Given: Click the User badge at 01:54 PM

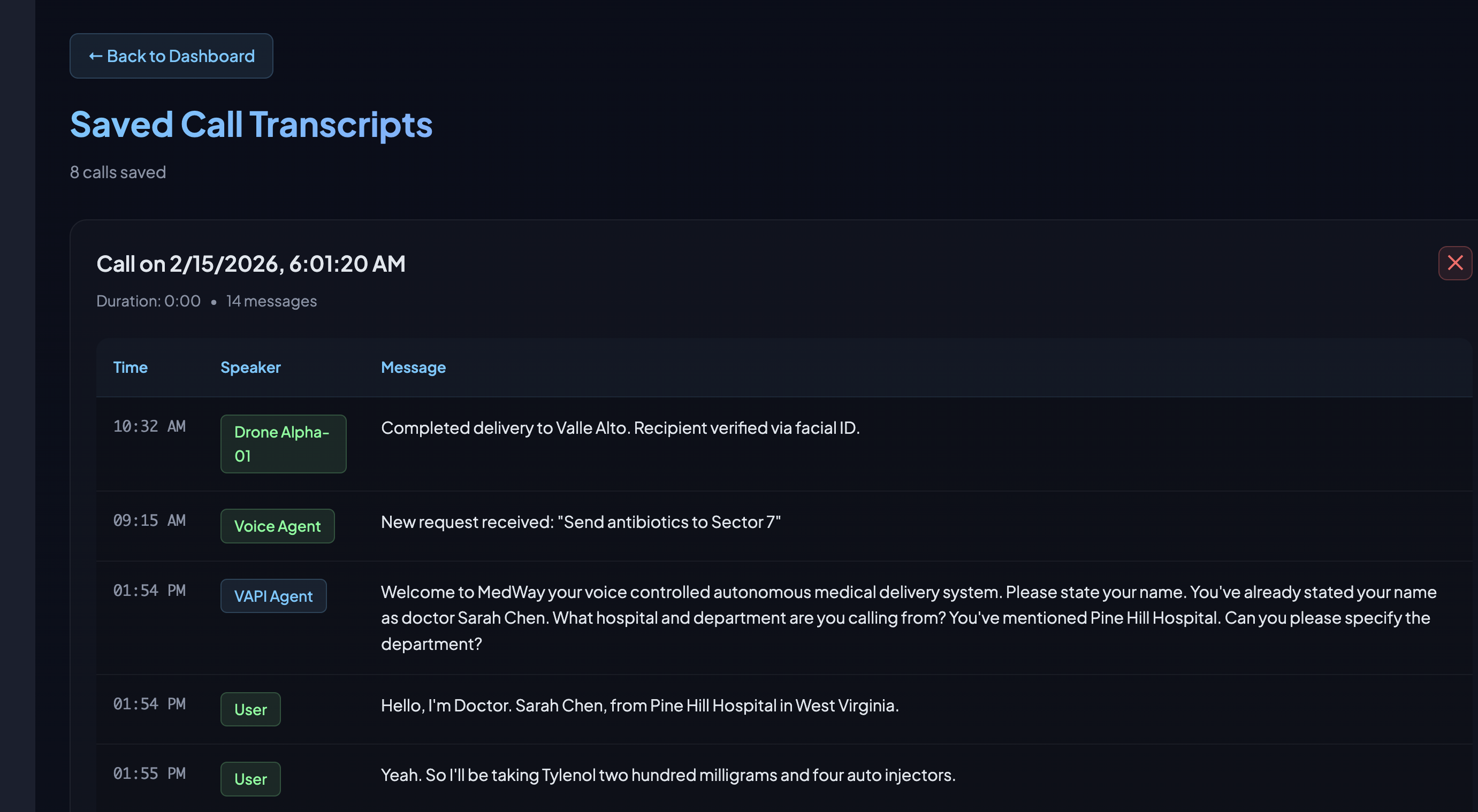Looking at the screenshot, I should click(x=250, y=709).
